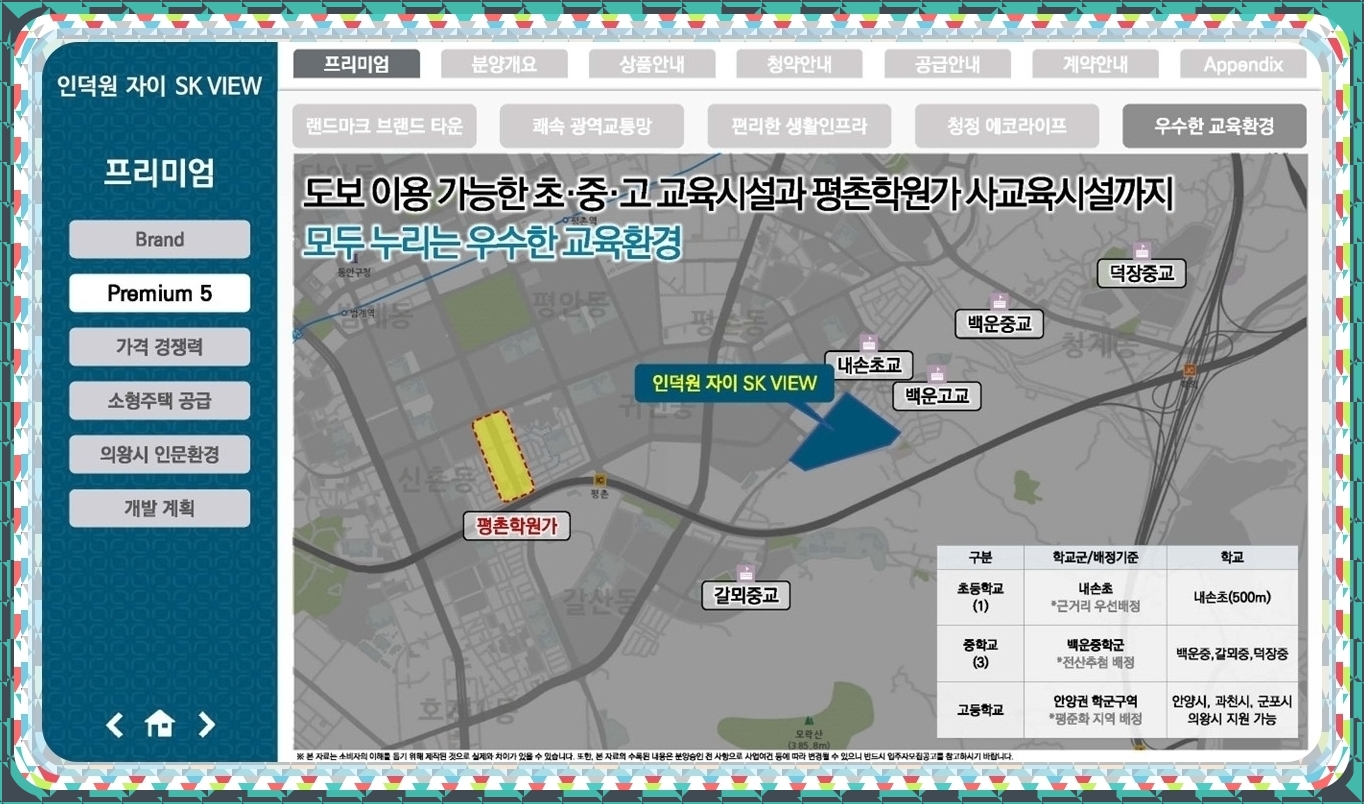The image size is (1364, 804).
Task: Click the 학교 column header
Action: (x=1232, y=557)
